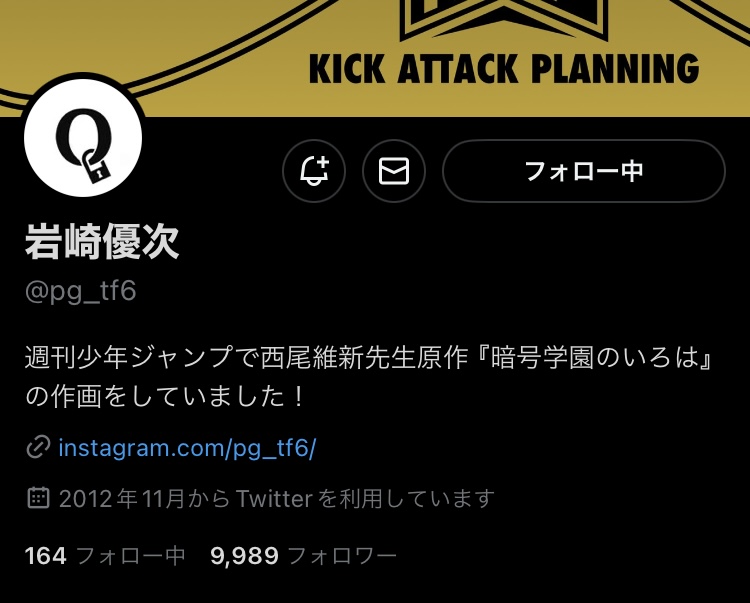Viewport: 750px width, 603px height.
Task: Open the 164 フォロー中 following list
Action: 105,556
